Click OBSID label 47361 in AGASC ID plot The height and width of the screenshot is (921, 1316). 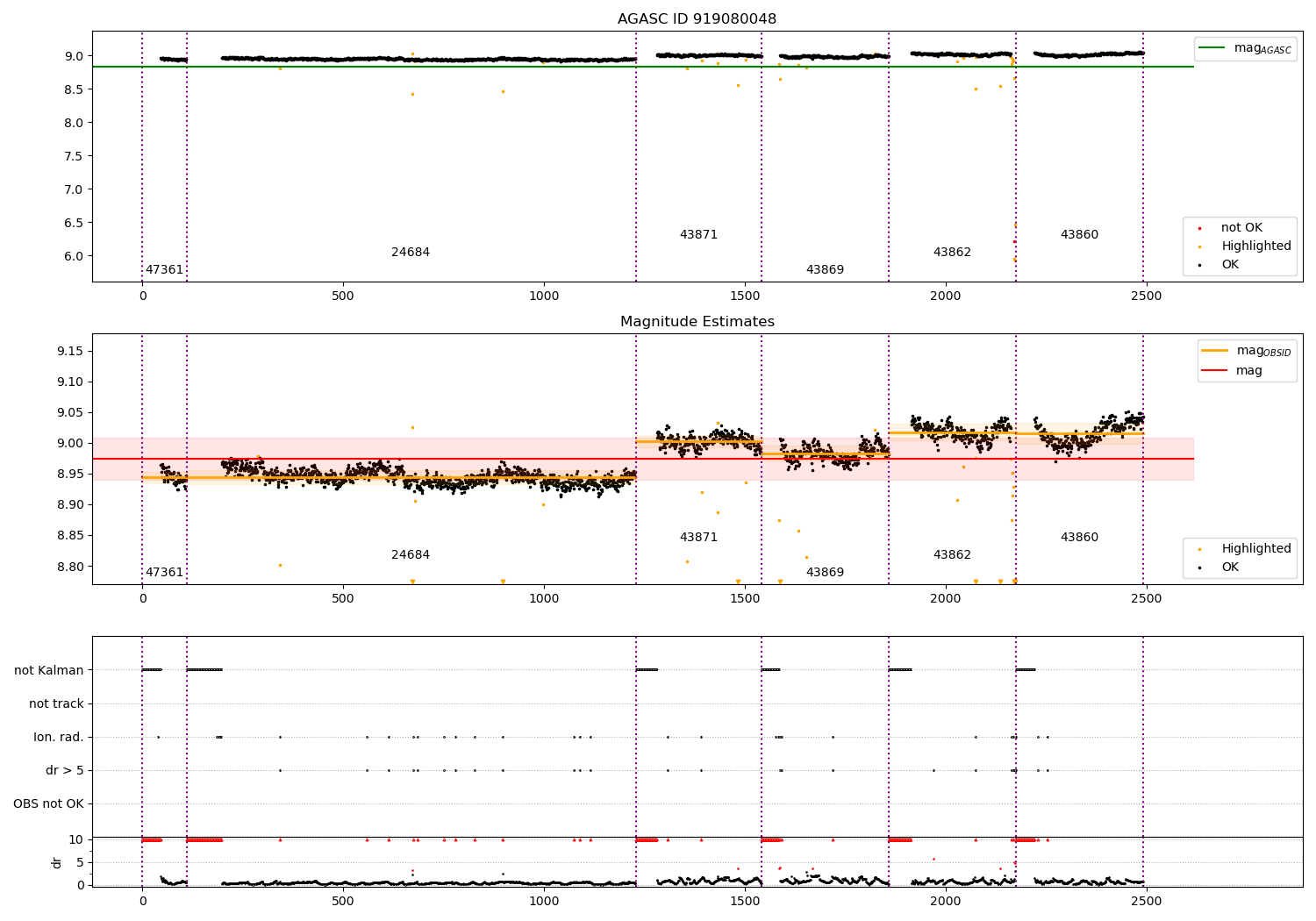coord(164,270)
